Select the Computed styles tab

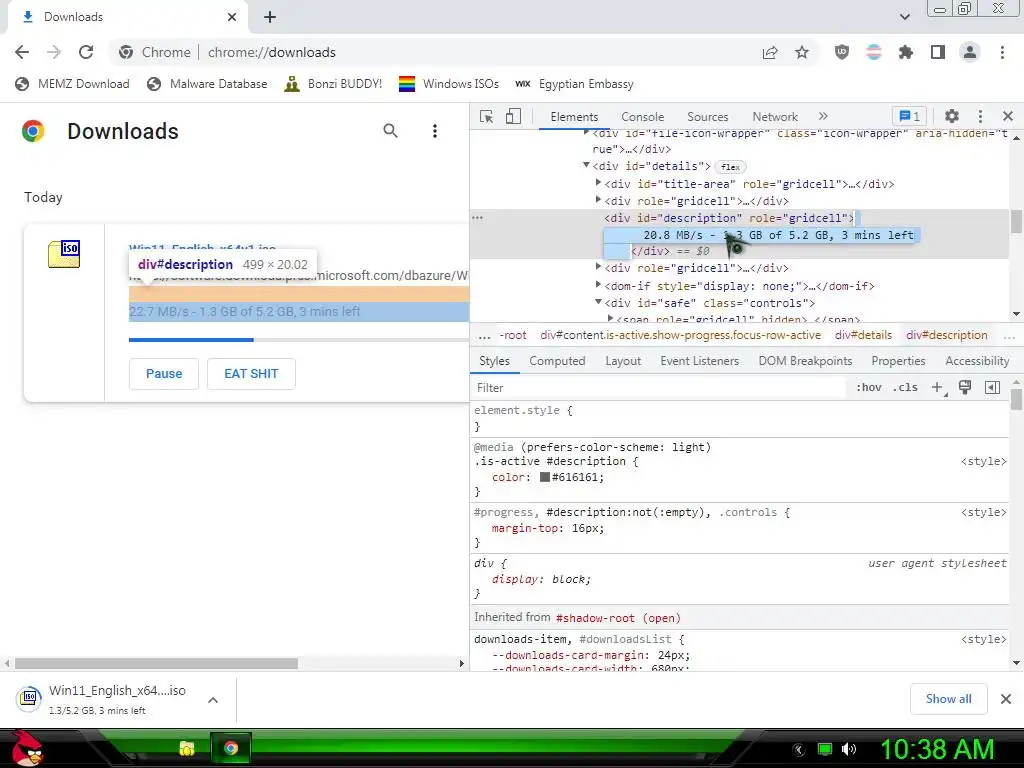(x=557, y=361)
